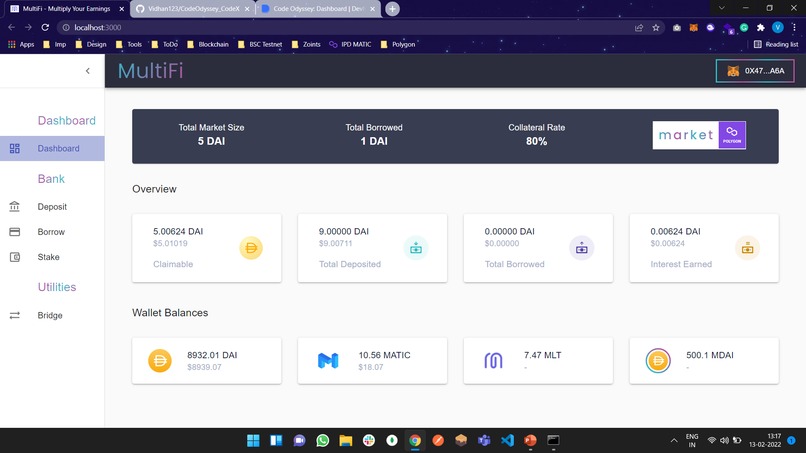Image resolution: width=806 pixels, height=453 pixels.
Task: Open the Deposit page from sidebar
Action: pyautogui.click(x=52, y=207)
